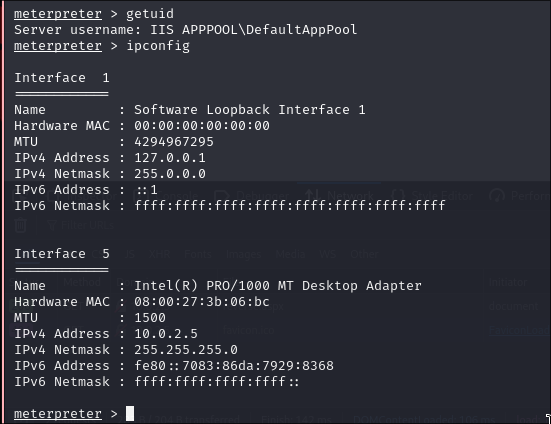Click the Debugger tab icon
Image resolution: width=551 pixels, height=424 pixels.
221,196
